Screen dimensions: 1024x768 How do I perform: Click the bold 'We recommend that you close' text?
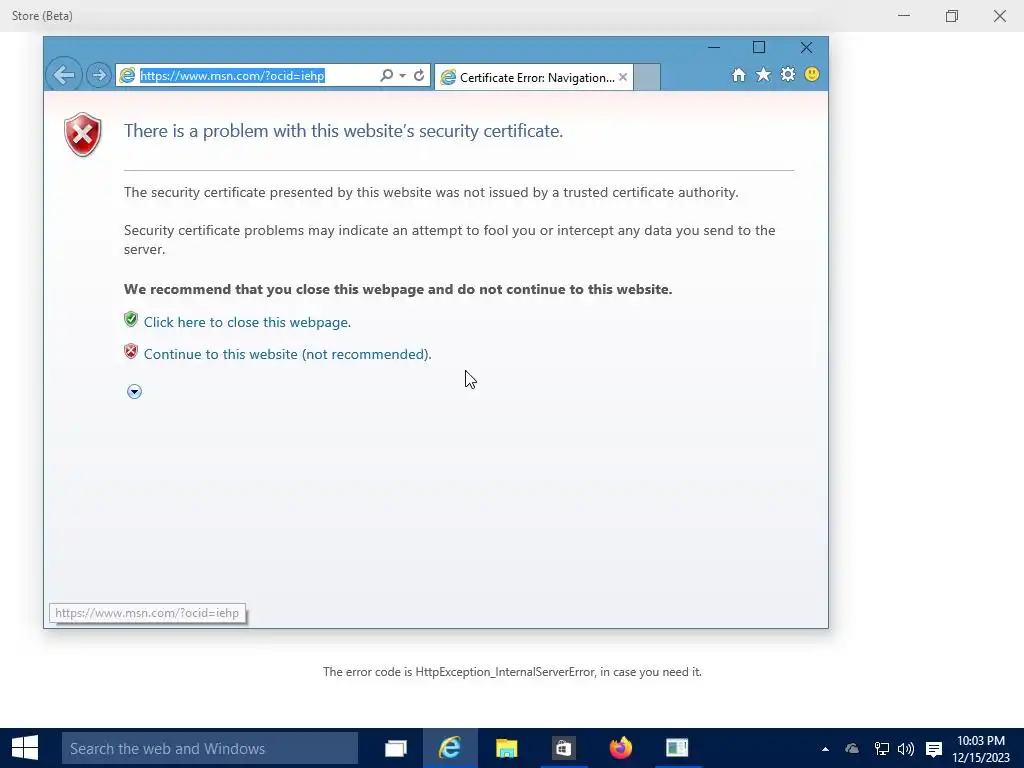(398, 289)
